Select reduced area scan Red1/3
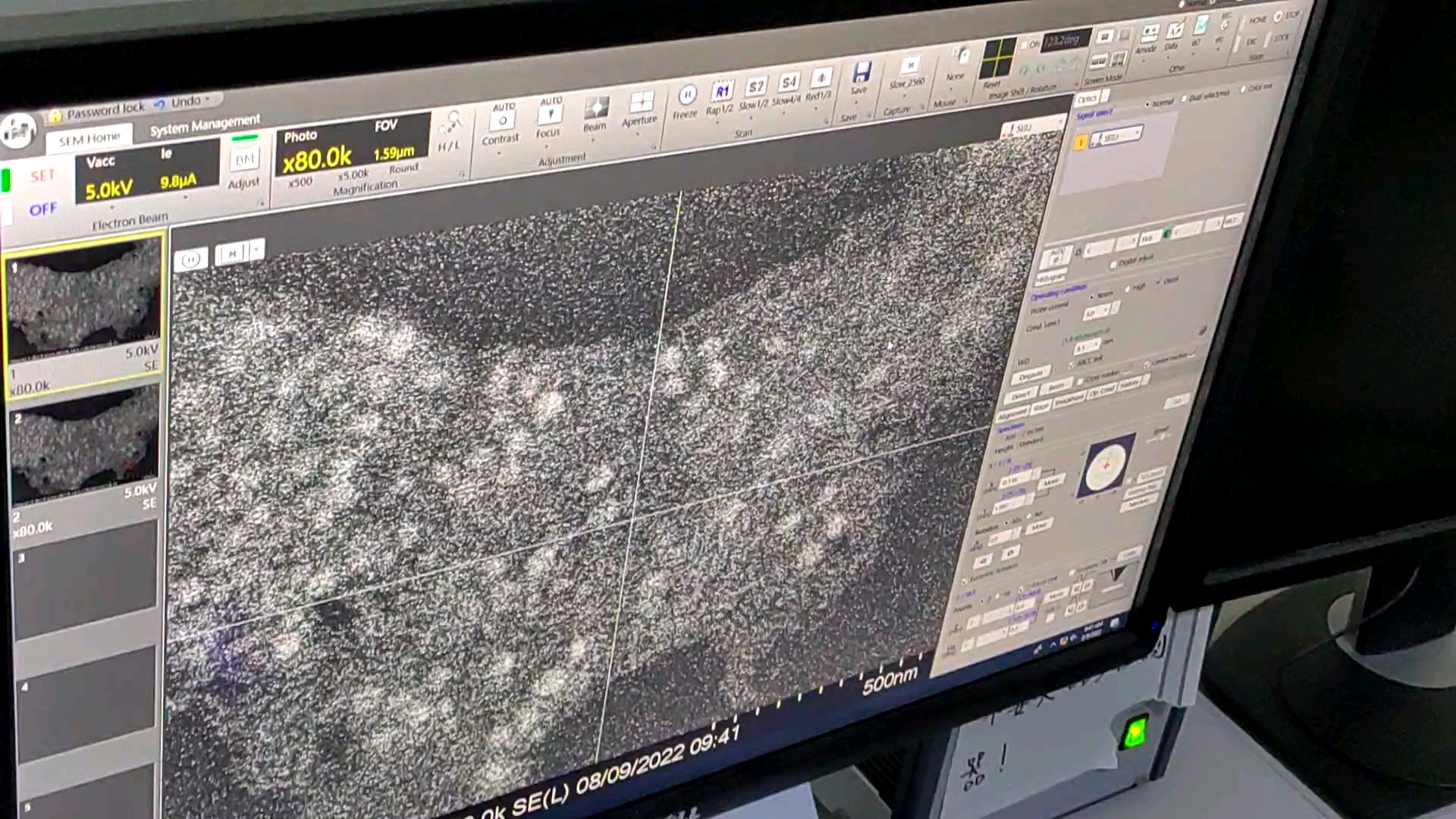 tap(821, 78)
